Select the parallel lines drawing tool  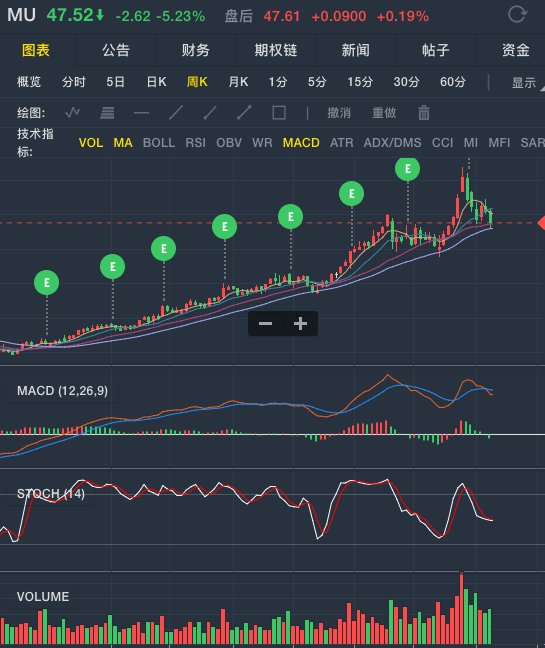(x=107, y=112)
